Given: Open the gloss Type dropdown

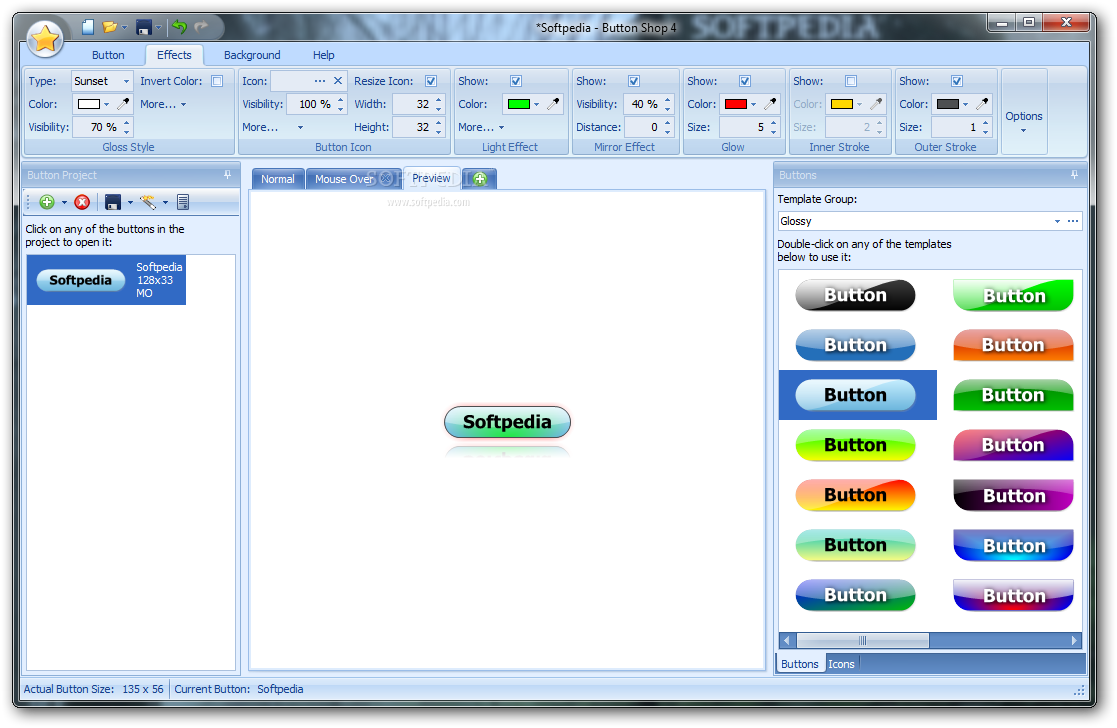Looking at the screenshot, I should coord(126,81).
